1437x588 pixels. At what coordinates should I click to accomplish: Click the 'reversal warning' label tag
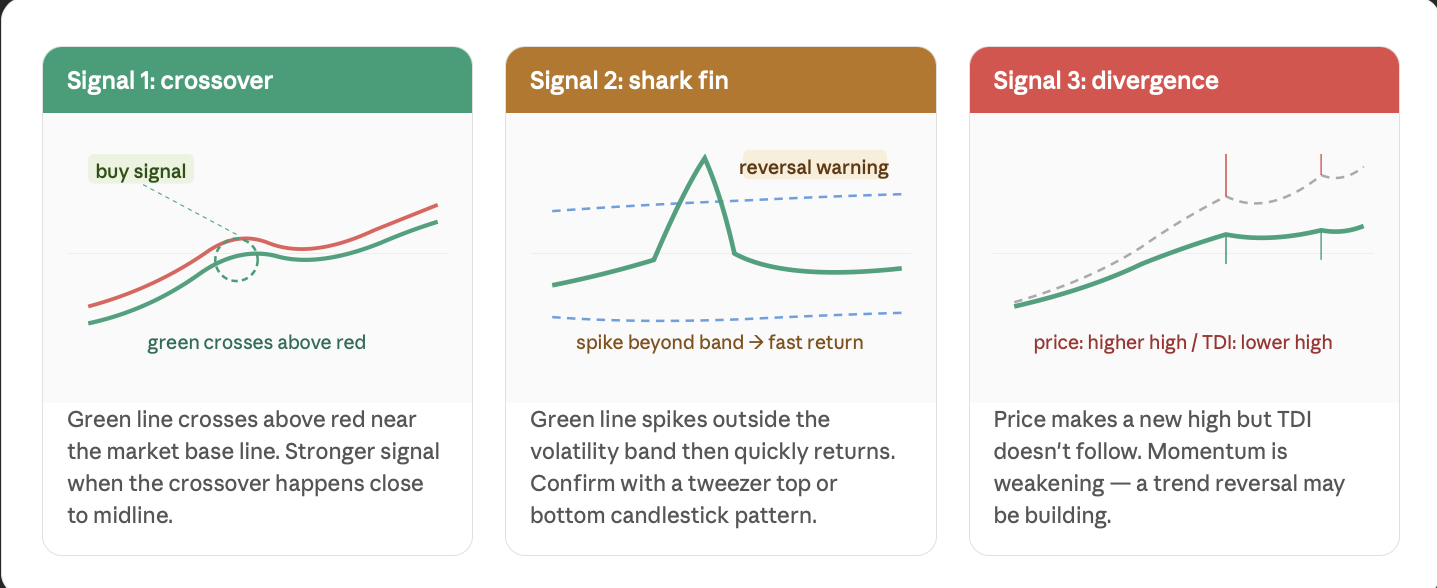tap(814, 166)
